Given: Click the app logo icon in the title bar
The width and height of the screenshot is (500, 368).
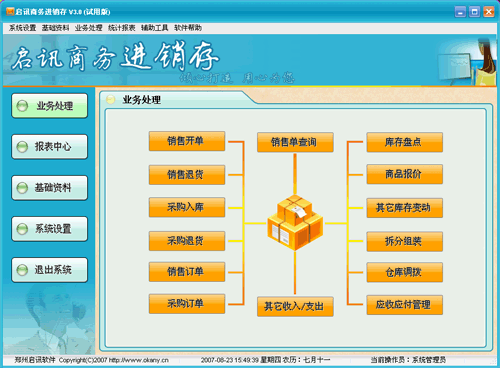Looking at the screenshot, I should tap(10, 11).
